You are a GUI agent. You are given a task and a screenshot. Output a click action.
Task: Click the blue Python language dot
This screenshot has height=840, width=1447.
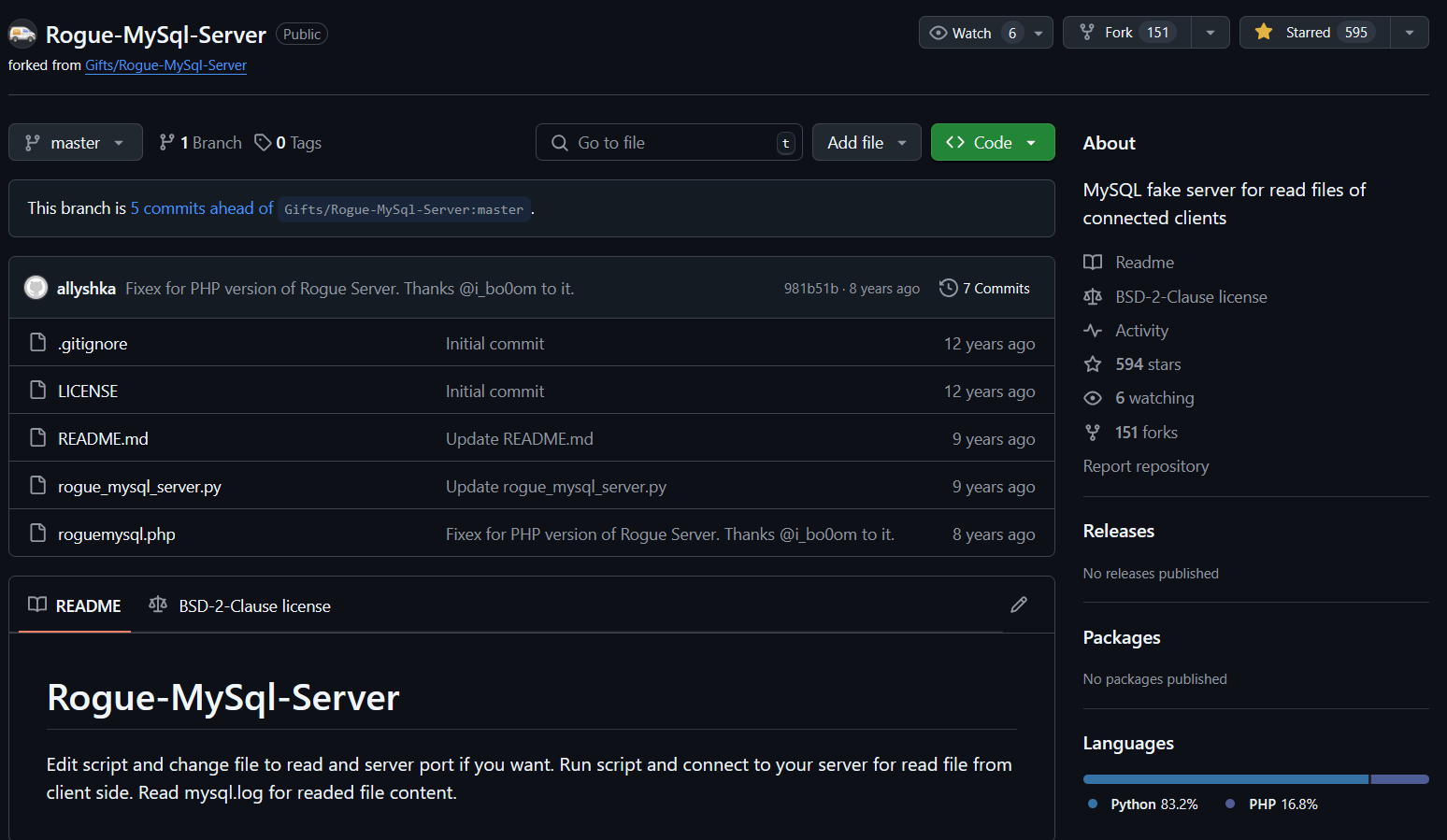[x=1093, y=804]
